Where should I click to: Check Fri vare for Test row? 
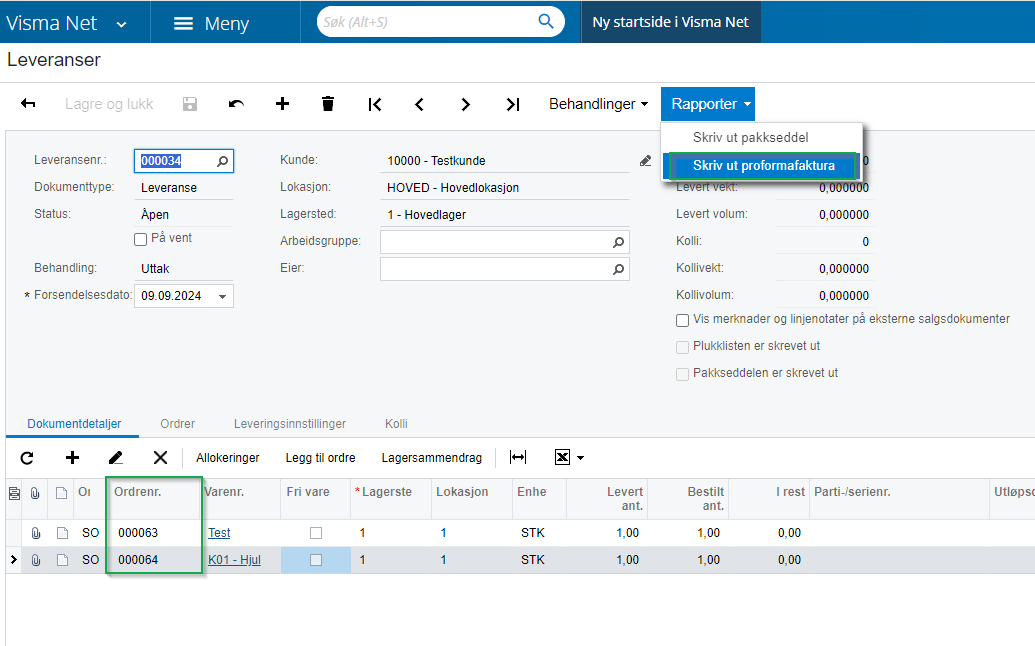pyautogui.click(x=316, y=533)
